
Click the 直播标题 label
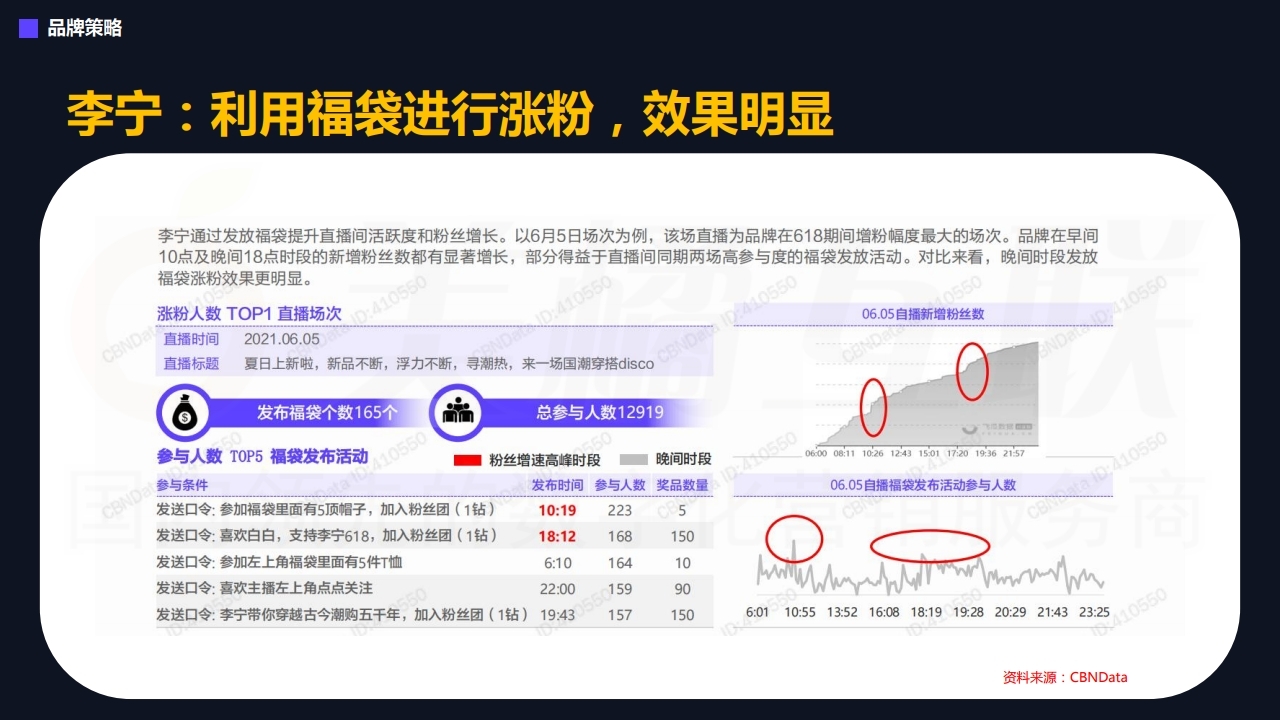point(191,363)
